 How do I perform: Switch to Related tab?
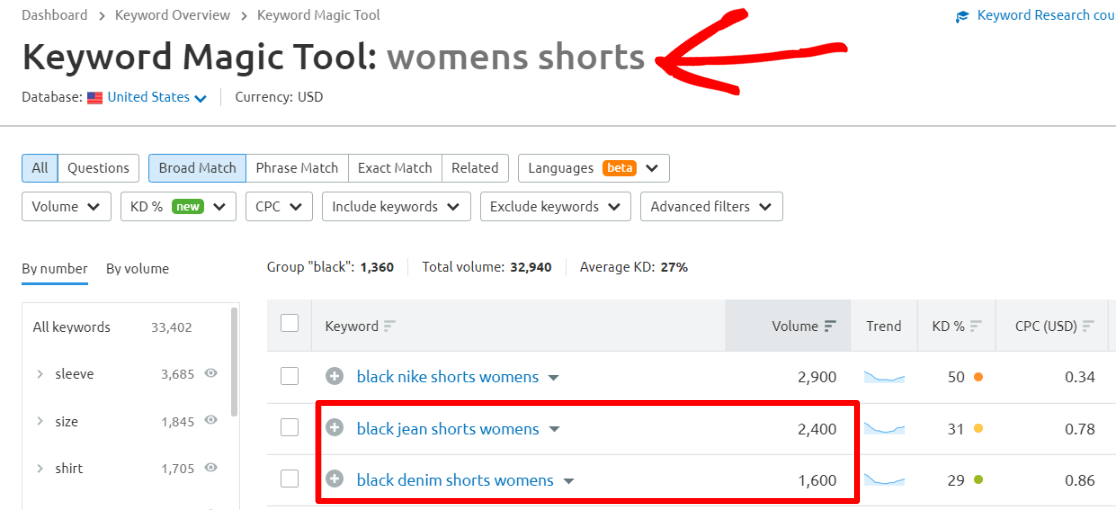click(475, 169)
